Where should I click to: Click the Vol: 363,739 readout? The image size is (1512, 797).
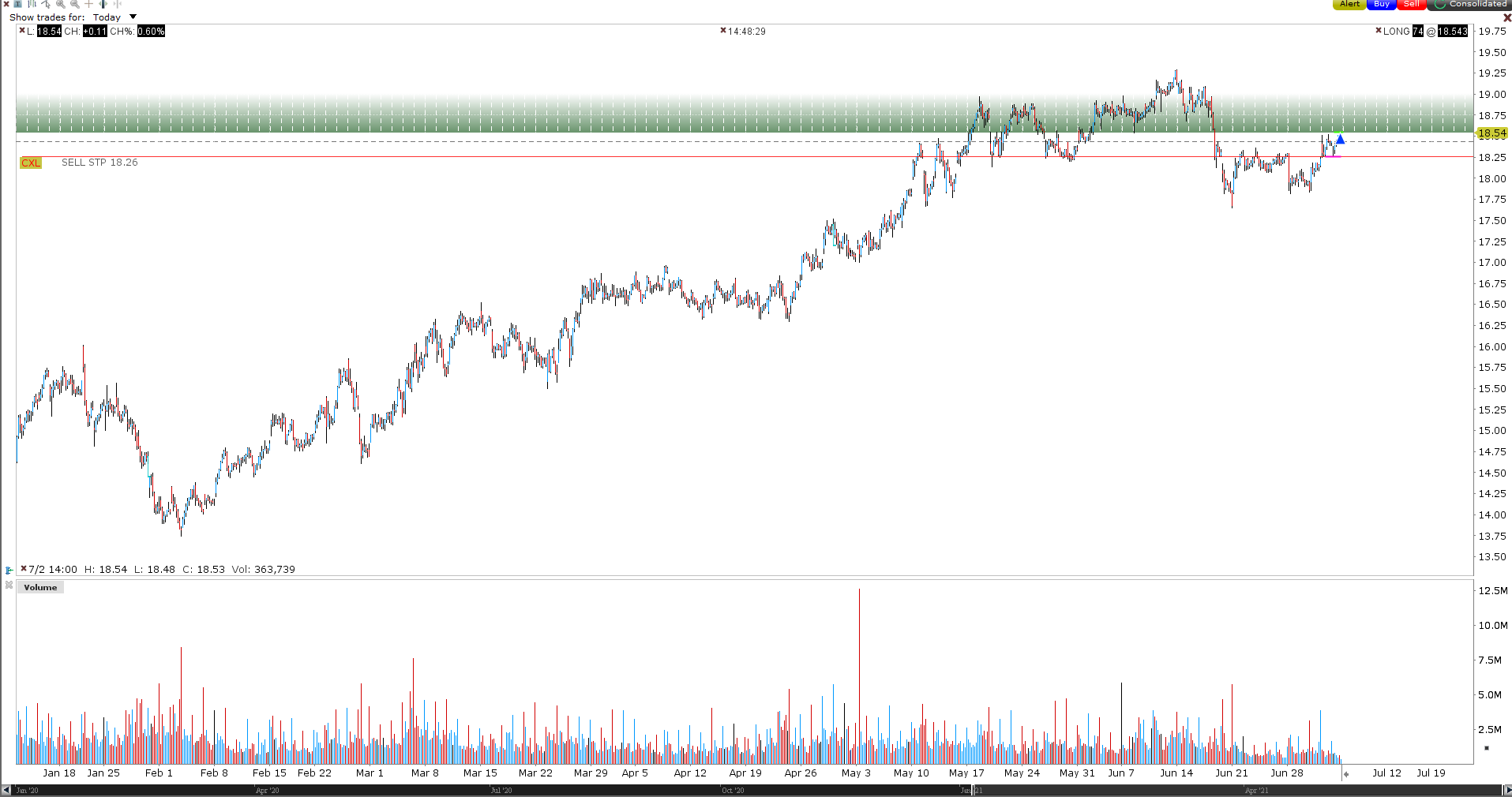point(264,569)
